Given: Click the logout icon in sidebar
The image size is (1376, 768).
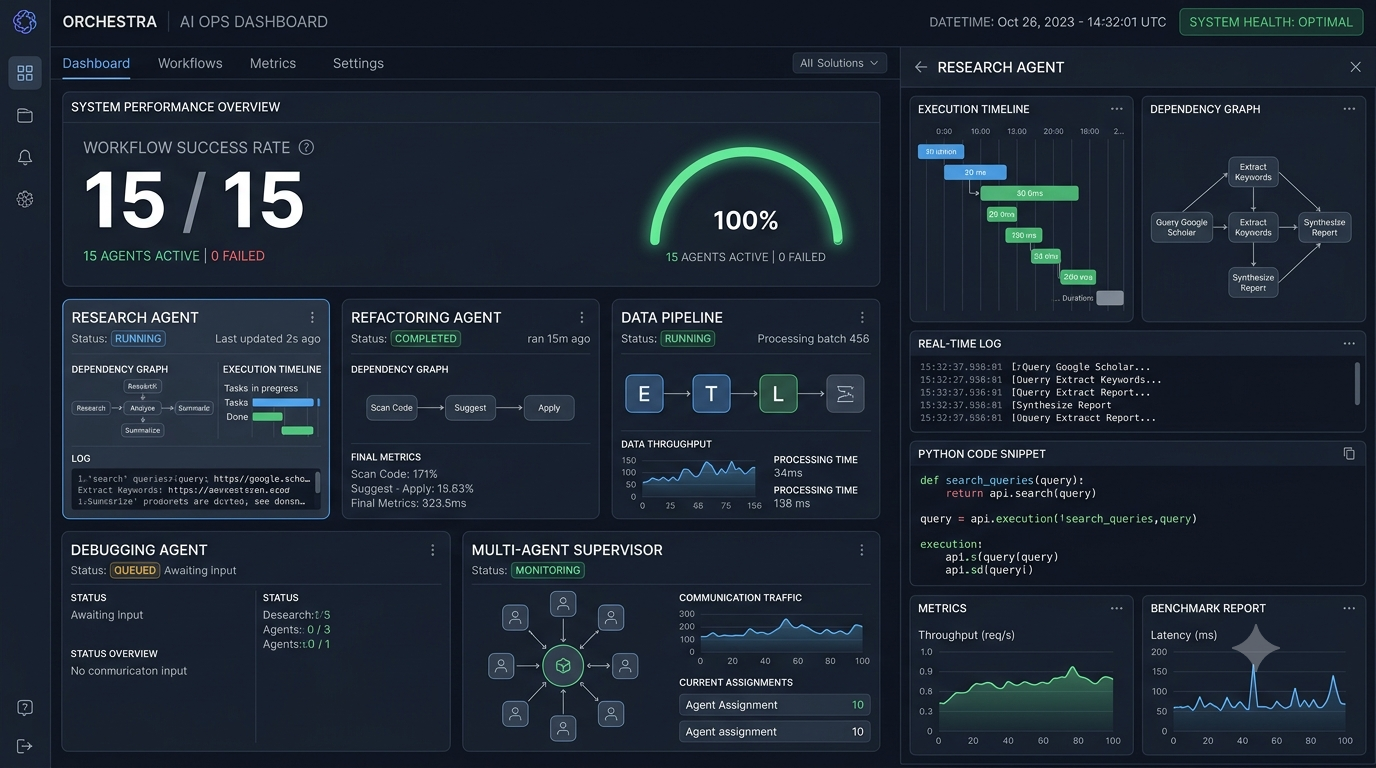Looking at the screenshot, I should [x=25, y=746].
